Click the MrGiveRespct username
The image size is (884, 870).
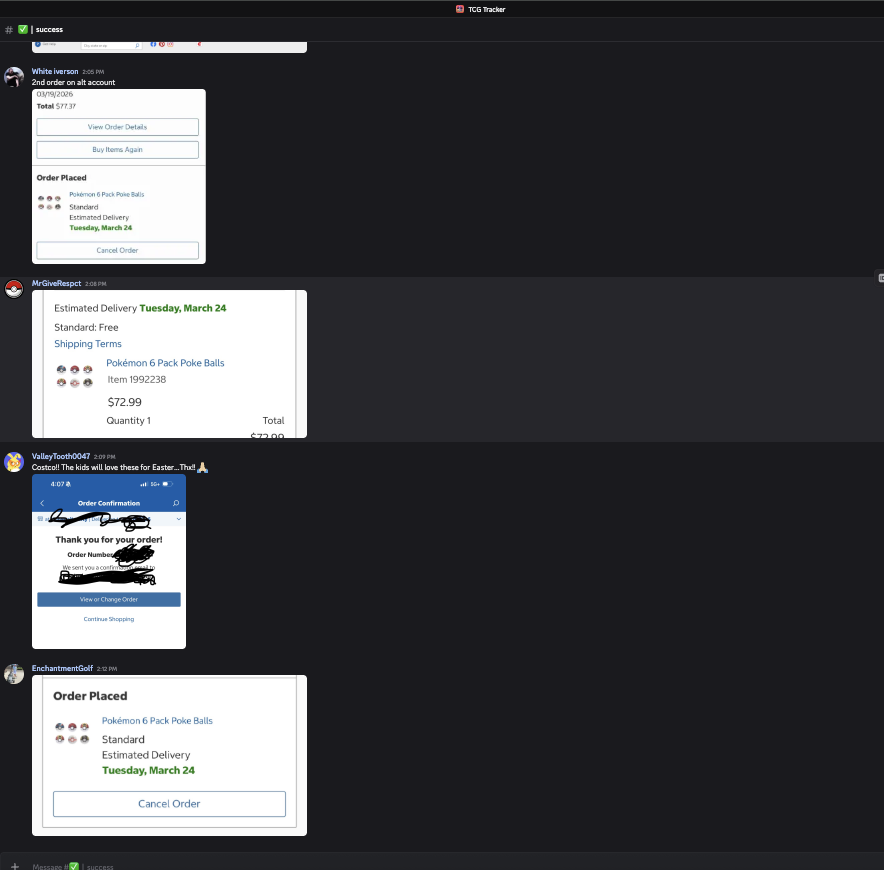pyautogui.click(x=56, y=284)
